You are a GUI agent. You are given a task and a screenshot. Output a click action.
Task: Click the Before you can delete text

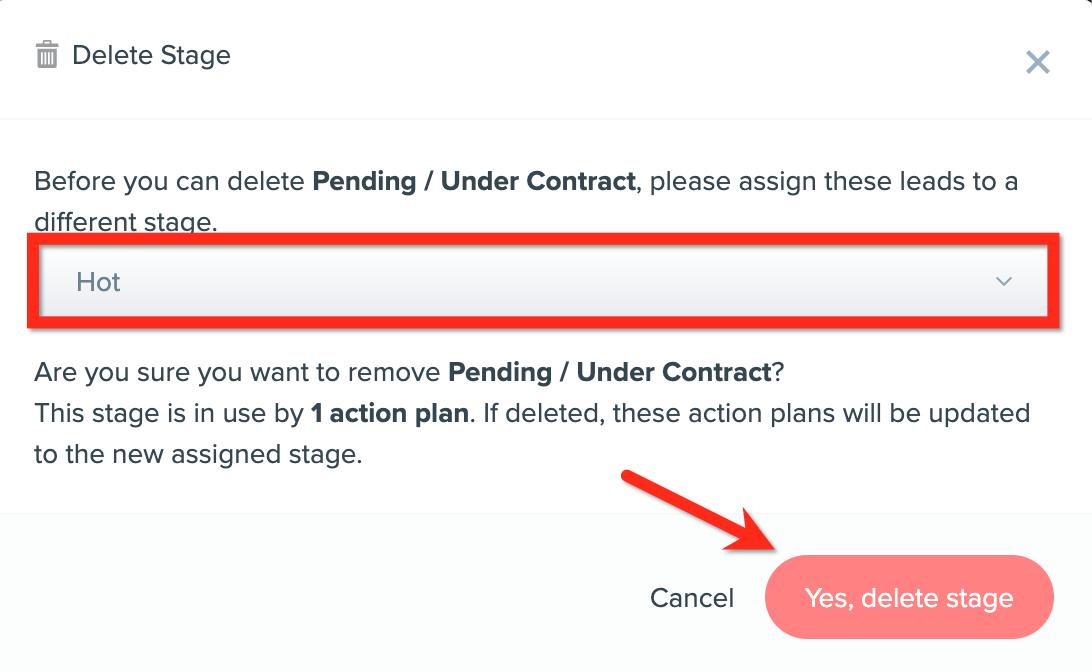pyautogui.click(x=170, y=182)
